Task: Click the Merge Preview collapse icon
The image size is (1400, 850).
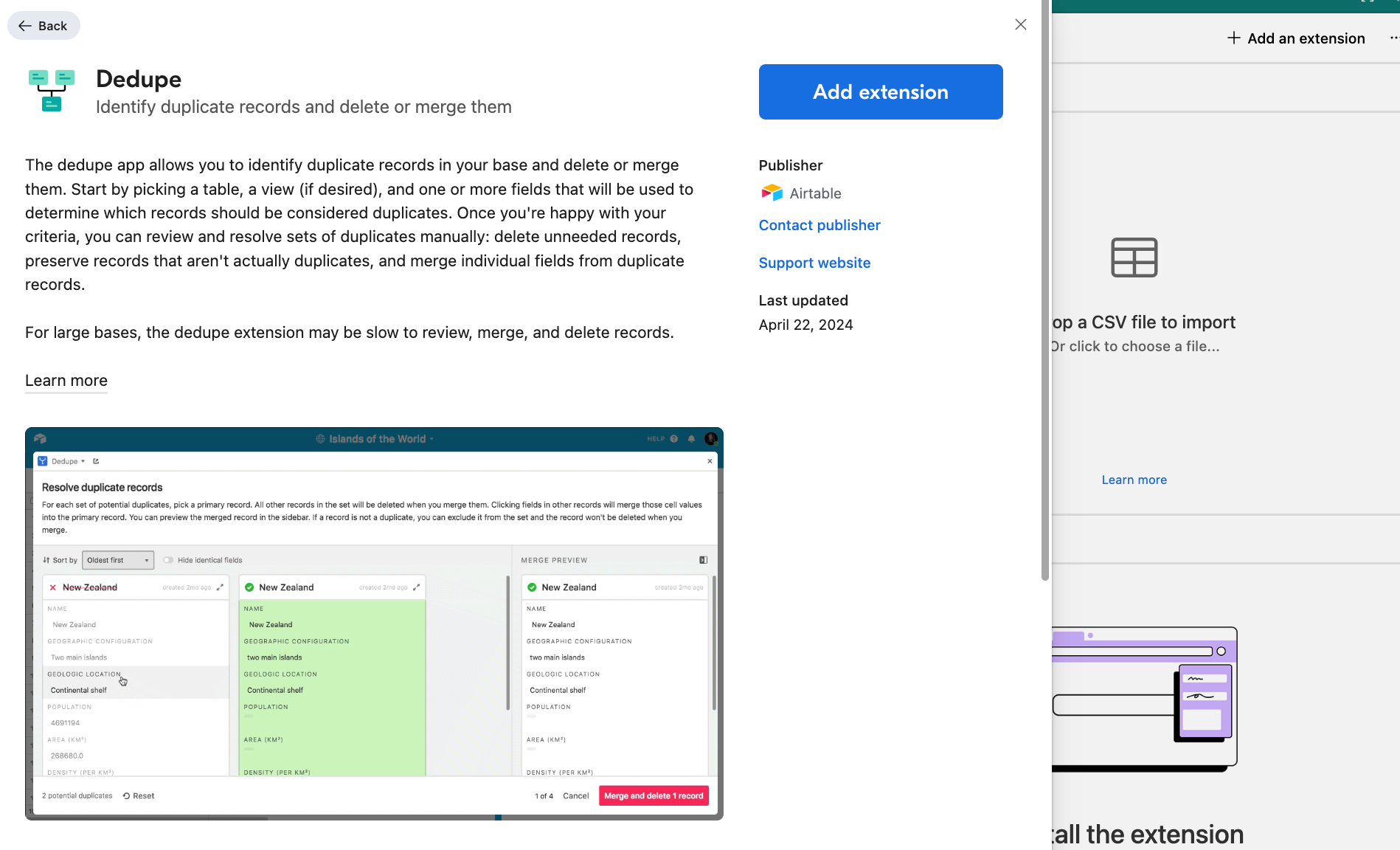Action: click(x=703, y=560)
